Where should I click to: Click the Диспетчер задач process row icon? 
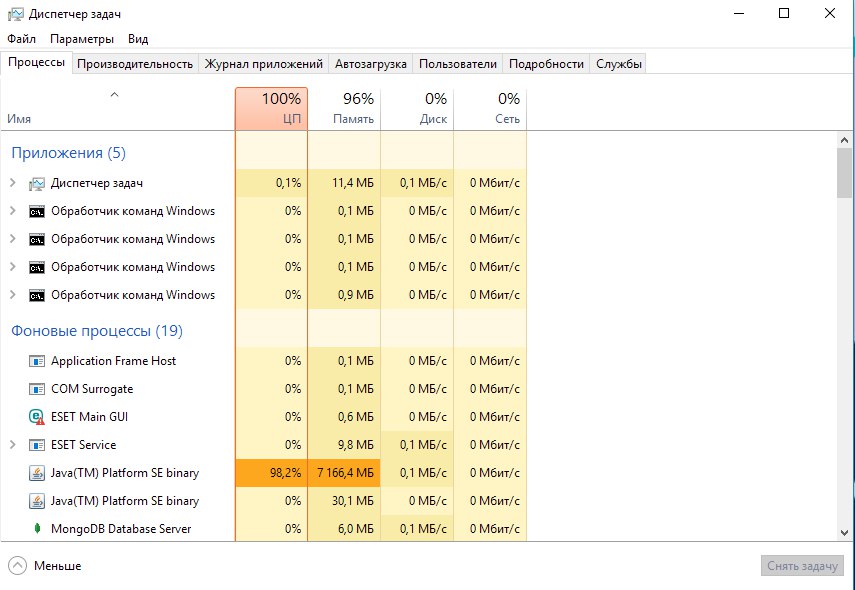tap(37, 183)
